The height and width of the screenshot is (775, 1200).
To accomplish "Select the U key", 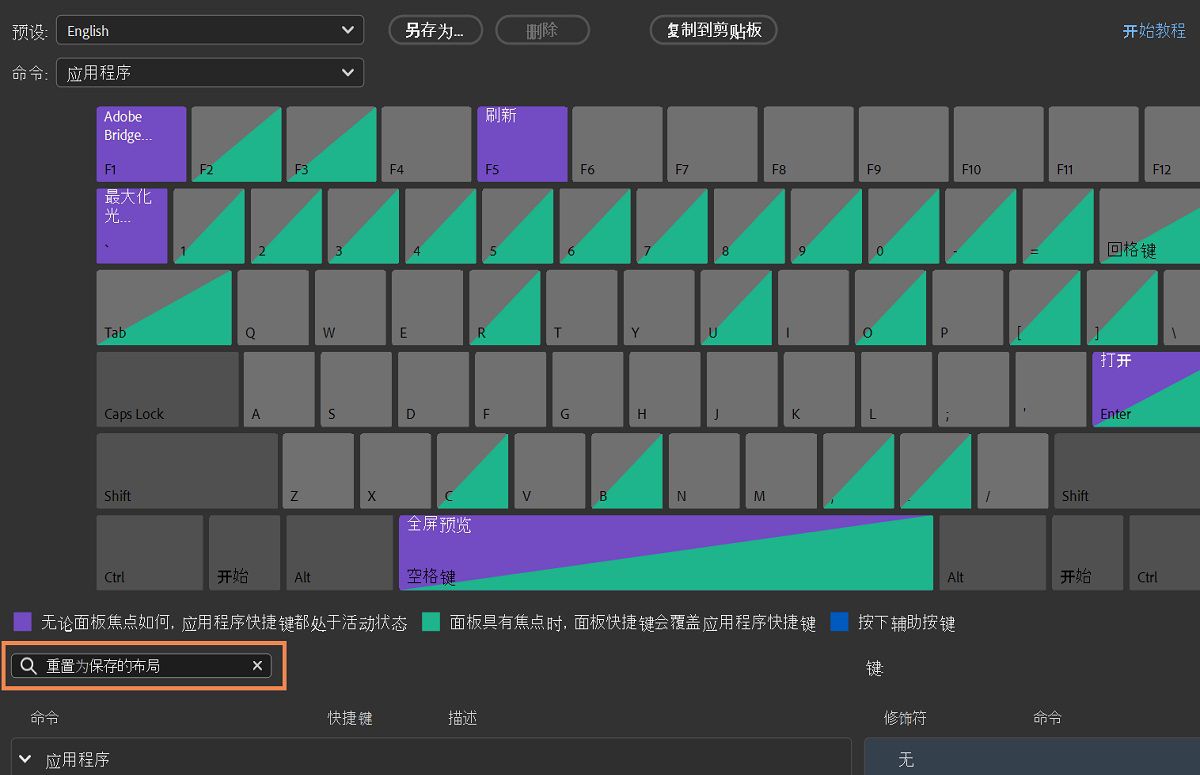I will 736,308.
